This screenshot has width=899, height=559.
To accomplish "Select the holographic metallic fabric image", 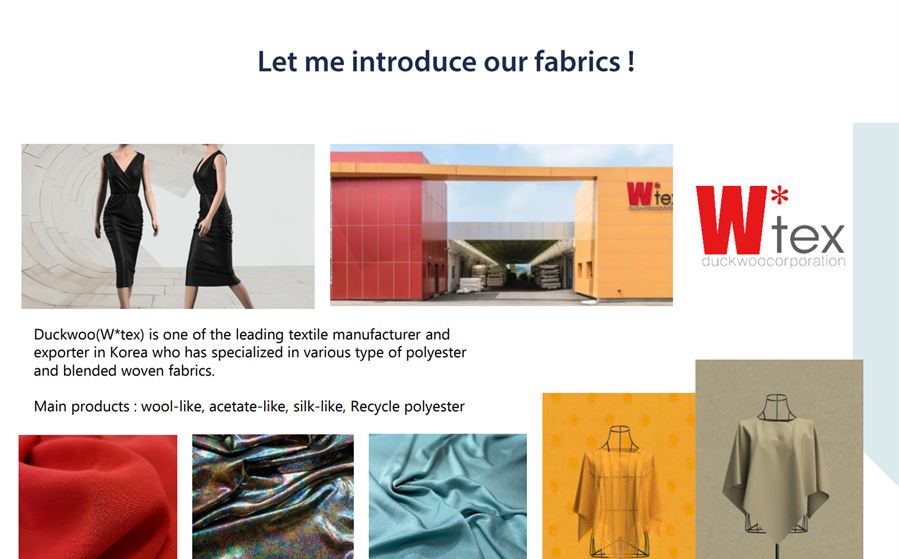I will [273, 497].
